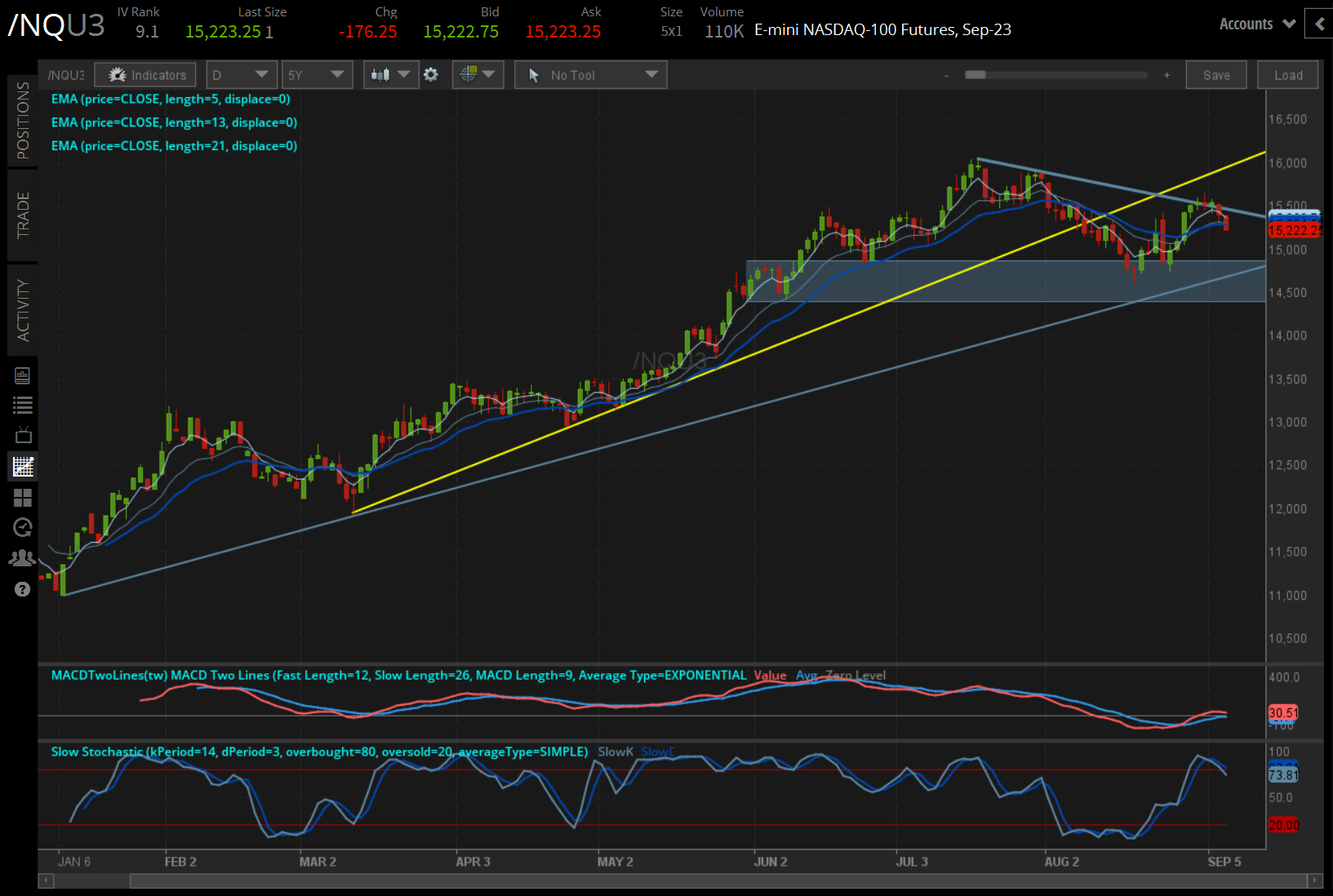Open the ACTIVITY side tab
This screenshot has height=896, width=1333.
click(22, 310)
